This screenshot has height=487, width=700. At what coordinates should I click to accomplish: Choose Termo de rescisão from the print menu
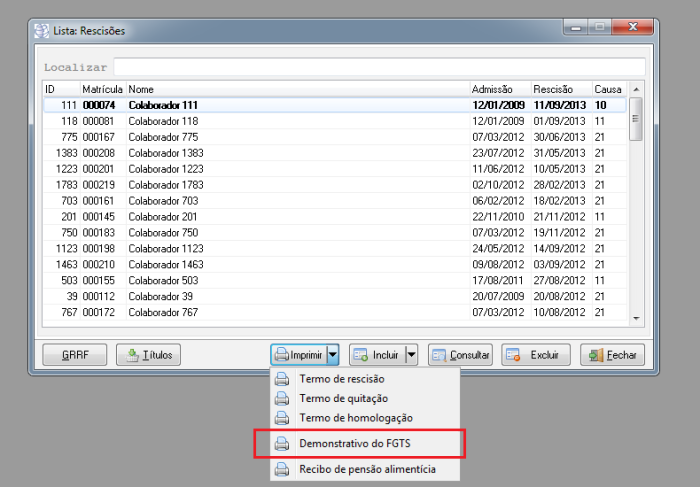(x=341, y=379)
